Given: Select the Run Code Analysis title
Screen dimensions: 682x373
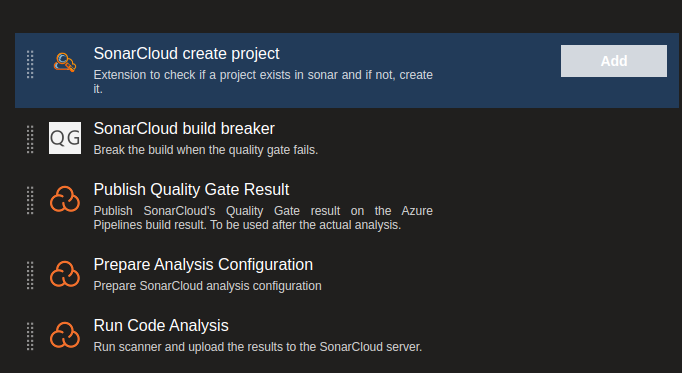Looking at the screenshot, I should 161,326.
